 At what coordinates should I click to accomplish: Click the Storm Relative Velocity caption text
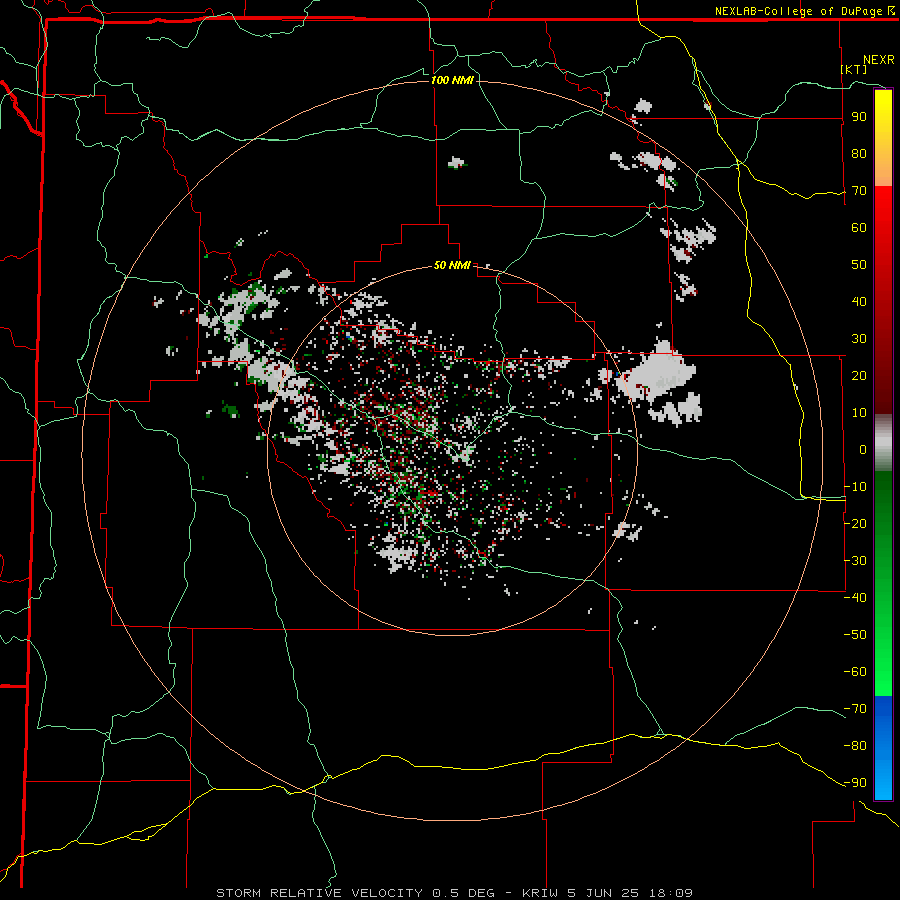point(455,893)
